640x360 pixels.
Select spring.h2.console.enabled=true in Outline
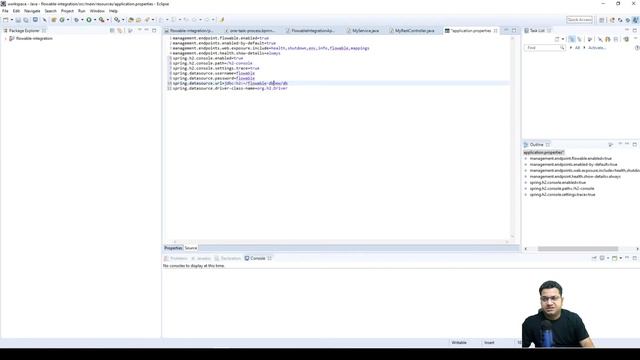coord(558,182)
